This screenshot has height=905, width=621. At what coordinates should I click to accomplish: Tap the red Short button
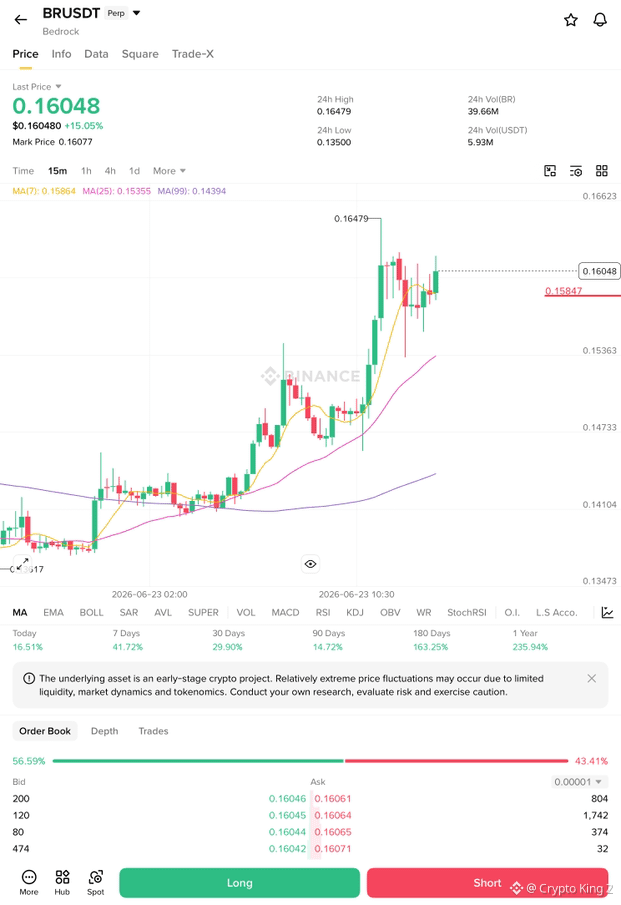pos(488,883)
